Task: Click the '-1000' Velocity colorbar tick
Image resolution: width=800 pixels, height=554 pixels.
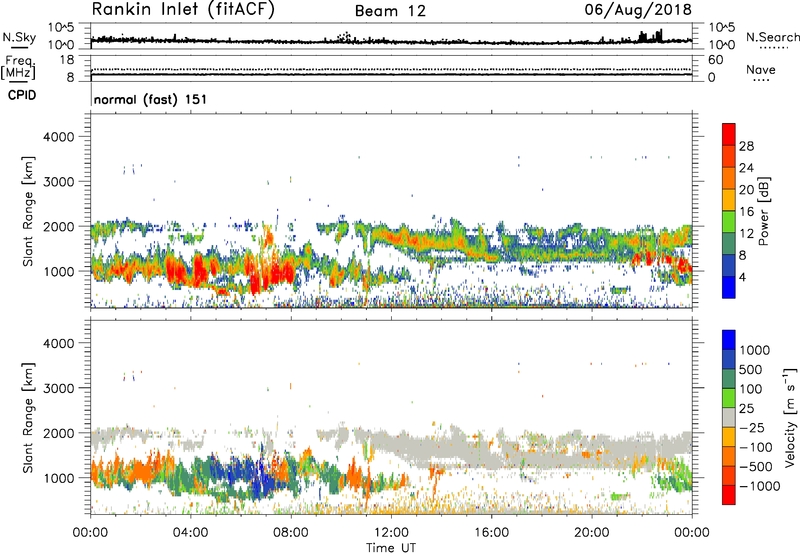Action: point(759,486)
